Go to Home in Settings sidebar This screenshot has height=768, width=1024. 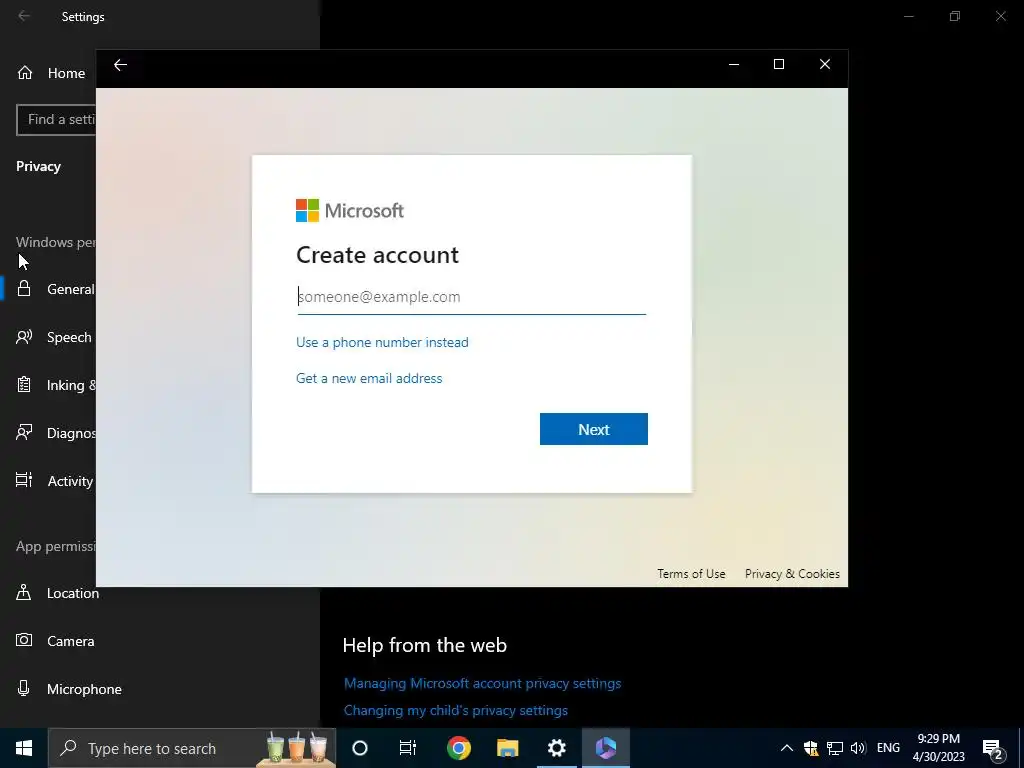[51, 73]
